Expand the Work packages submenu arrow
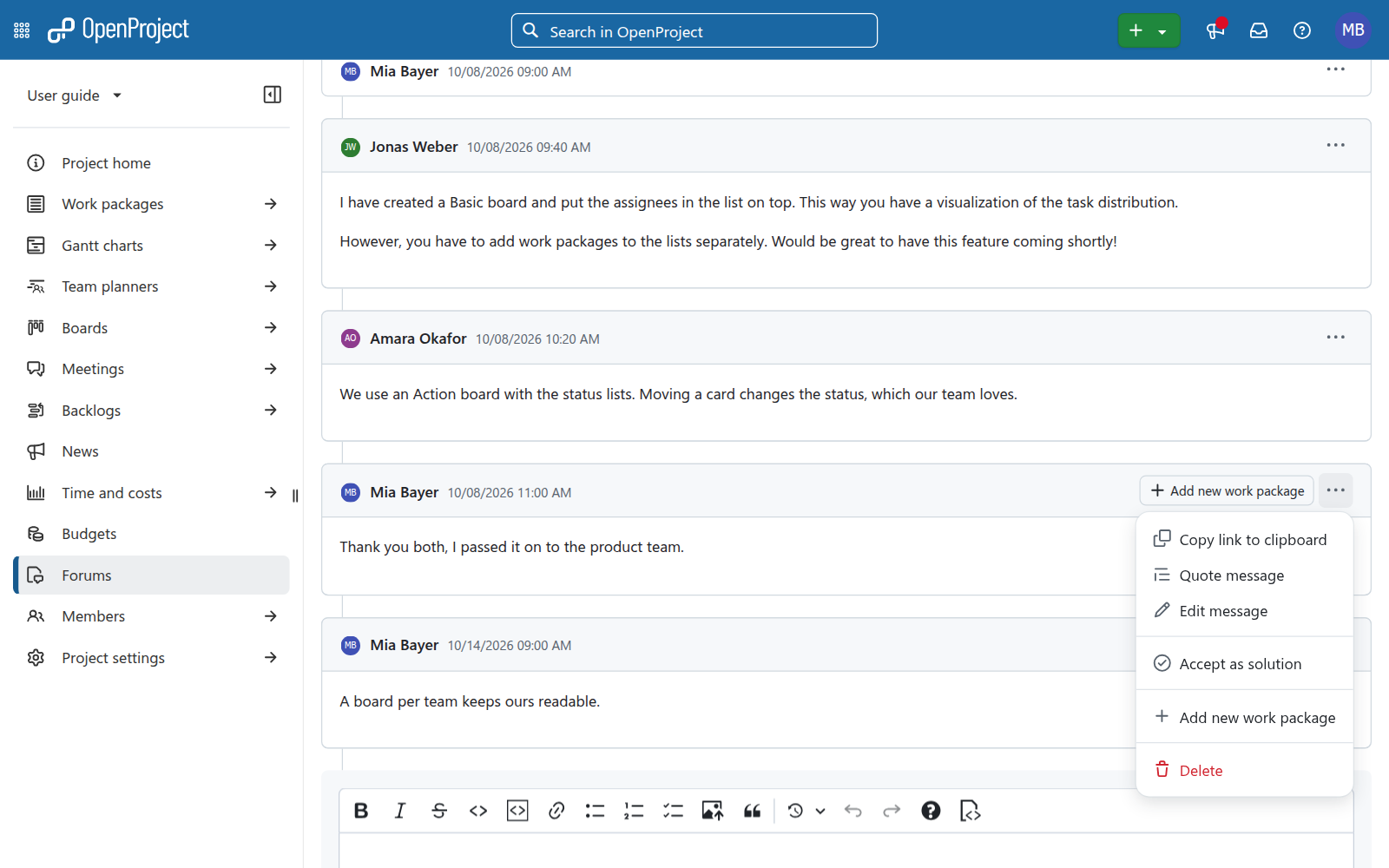 (271, 204)
